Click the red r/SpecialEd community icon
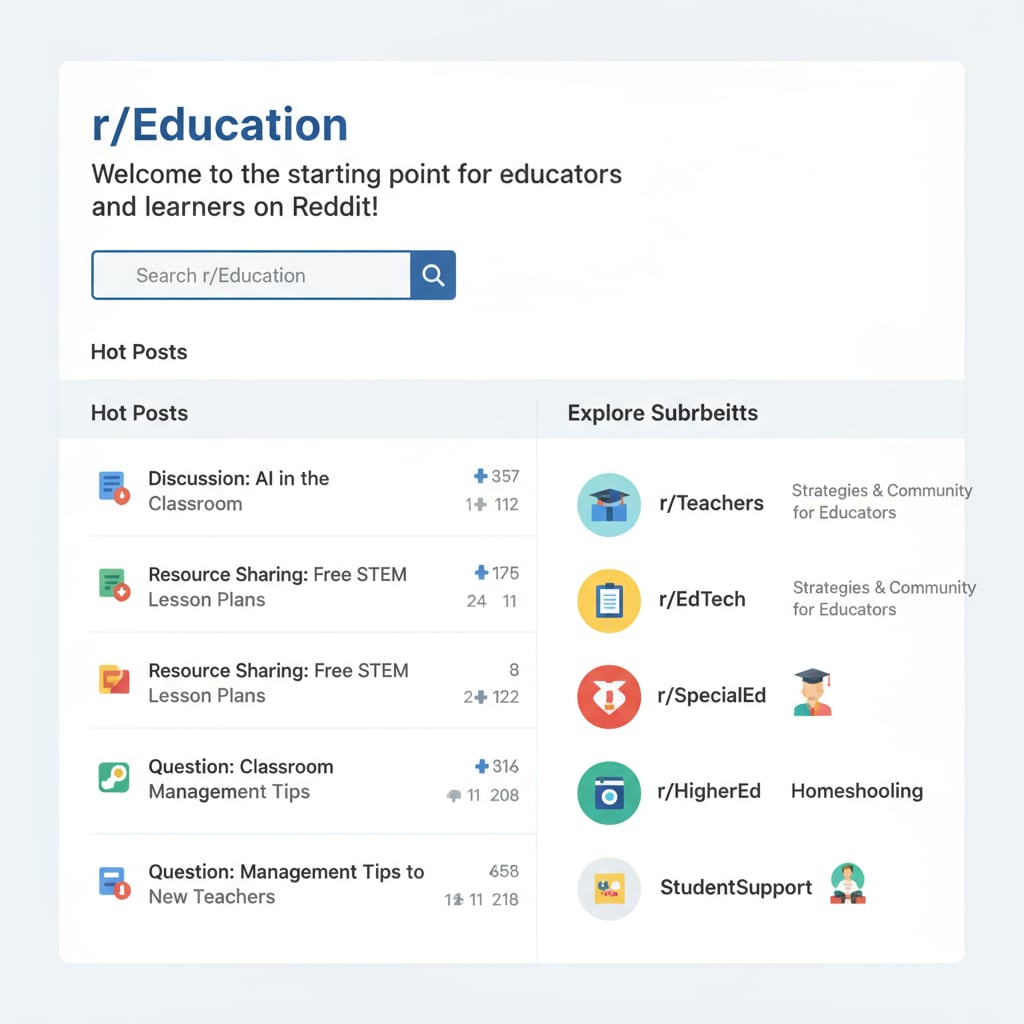Viewport: 1024px width, 1024px height. coord(609,696)
